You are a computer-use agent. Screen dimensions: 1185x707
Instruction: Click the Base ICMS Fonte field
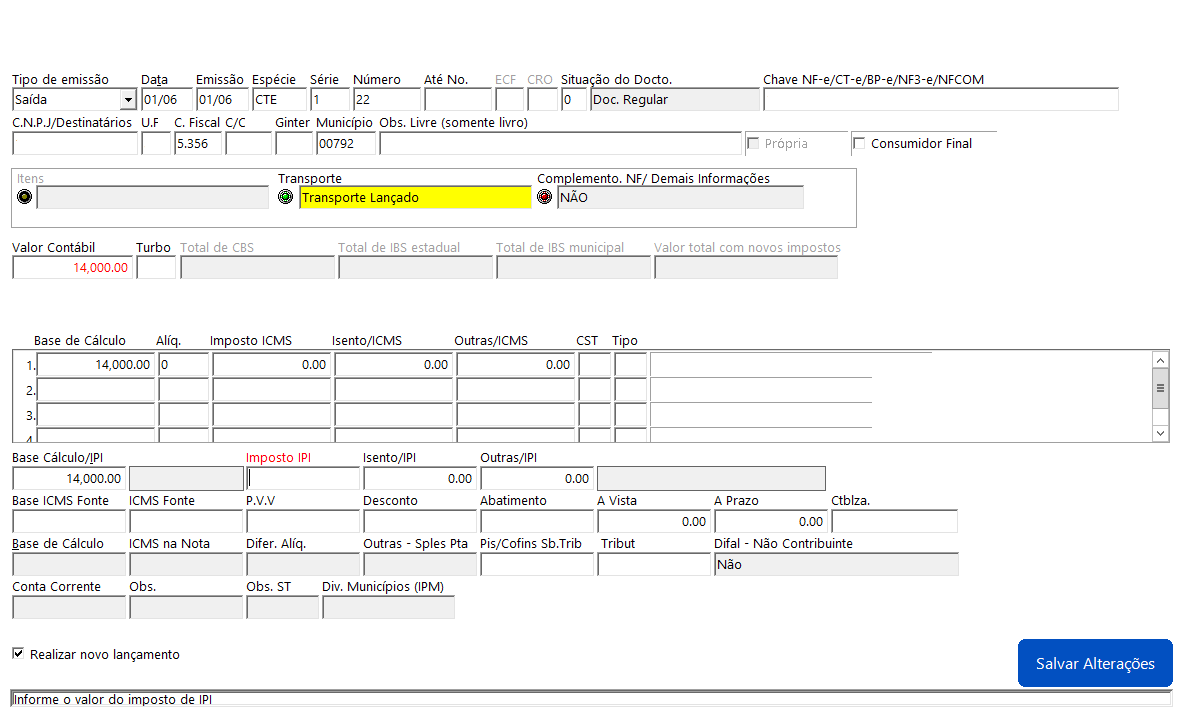tap(69, 522)
